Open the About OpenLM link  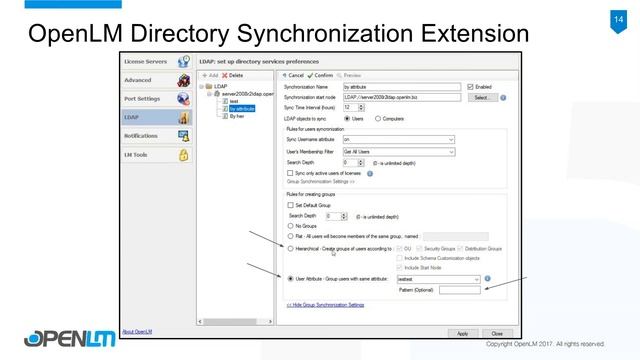pos(137,331)
